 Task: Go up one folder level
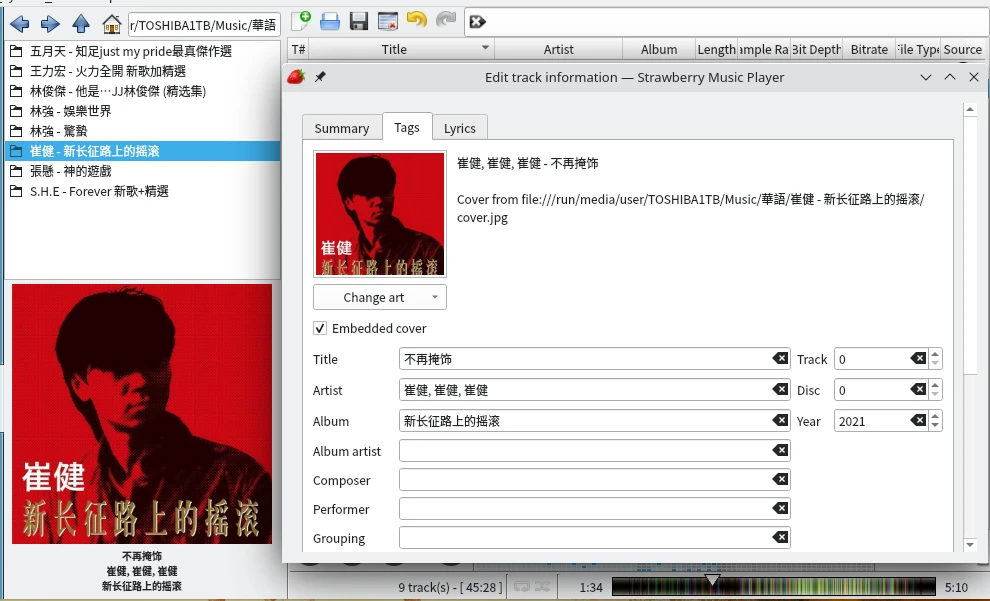click(x=81, y=24)
